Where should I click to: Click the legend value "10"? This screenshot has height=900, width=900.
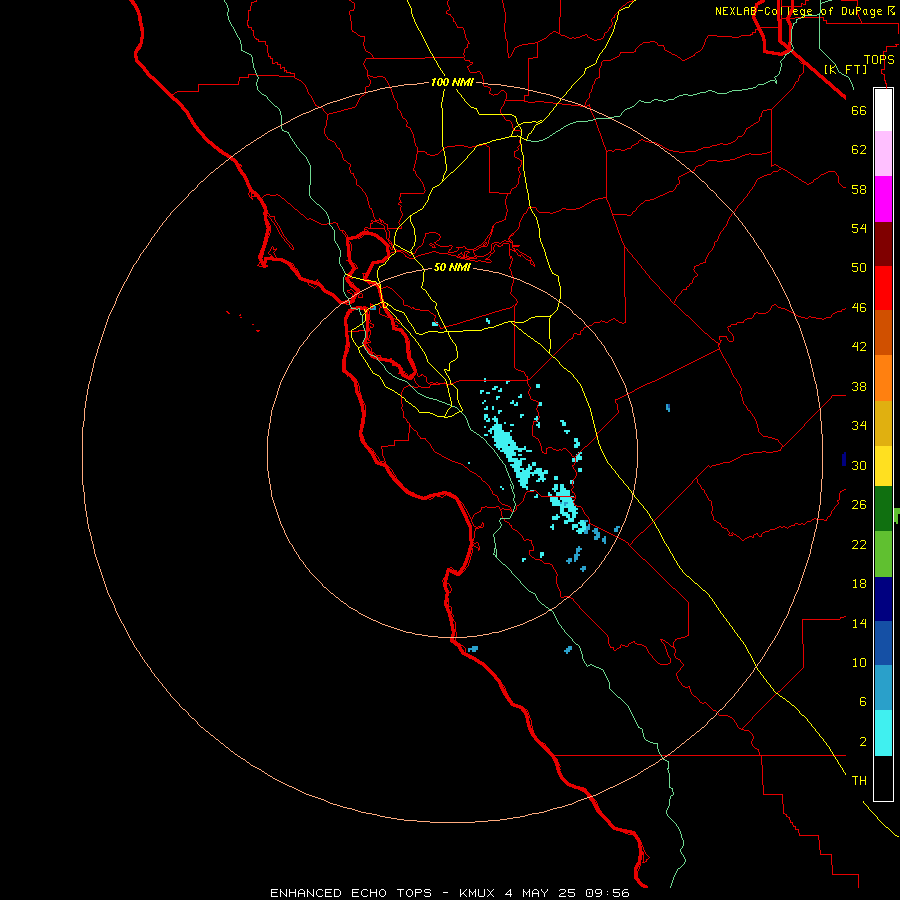pos(859,662)
